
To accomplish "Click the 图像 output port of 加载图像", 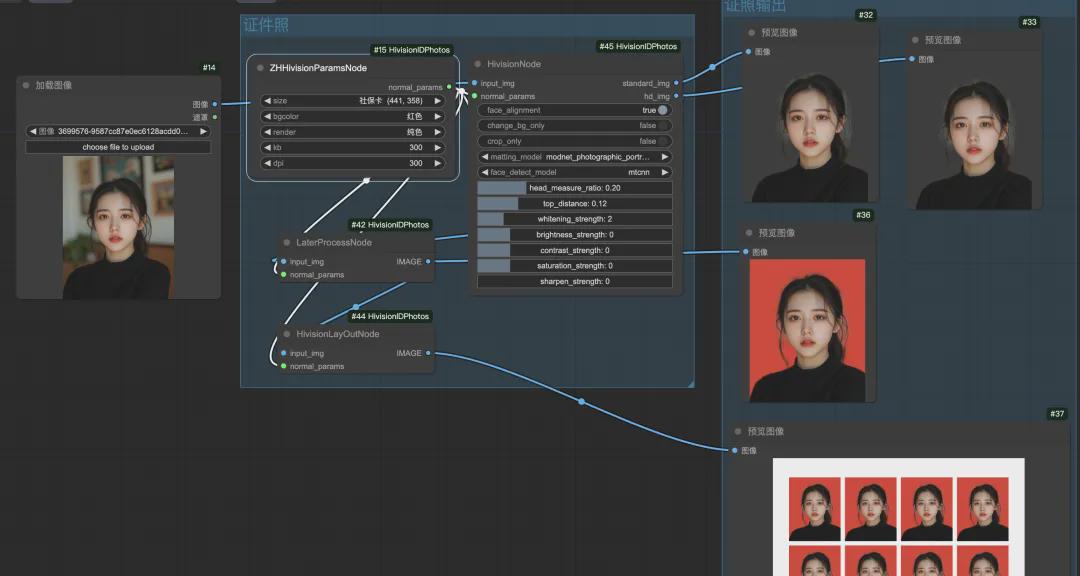I will [x=215, y=104].
